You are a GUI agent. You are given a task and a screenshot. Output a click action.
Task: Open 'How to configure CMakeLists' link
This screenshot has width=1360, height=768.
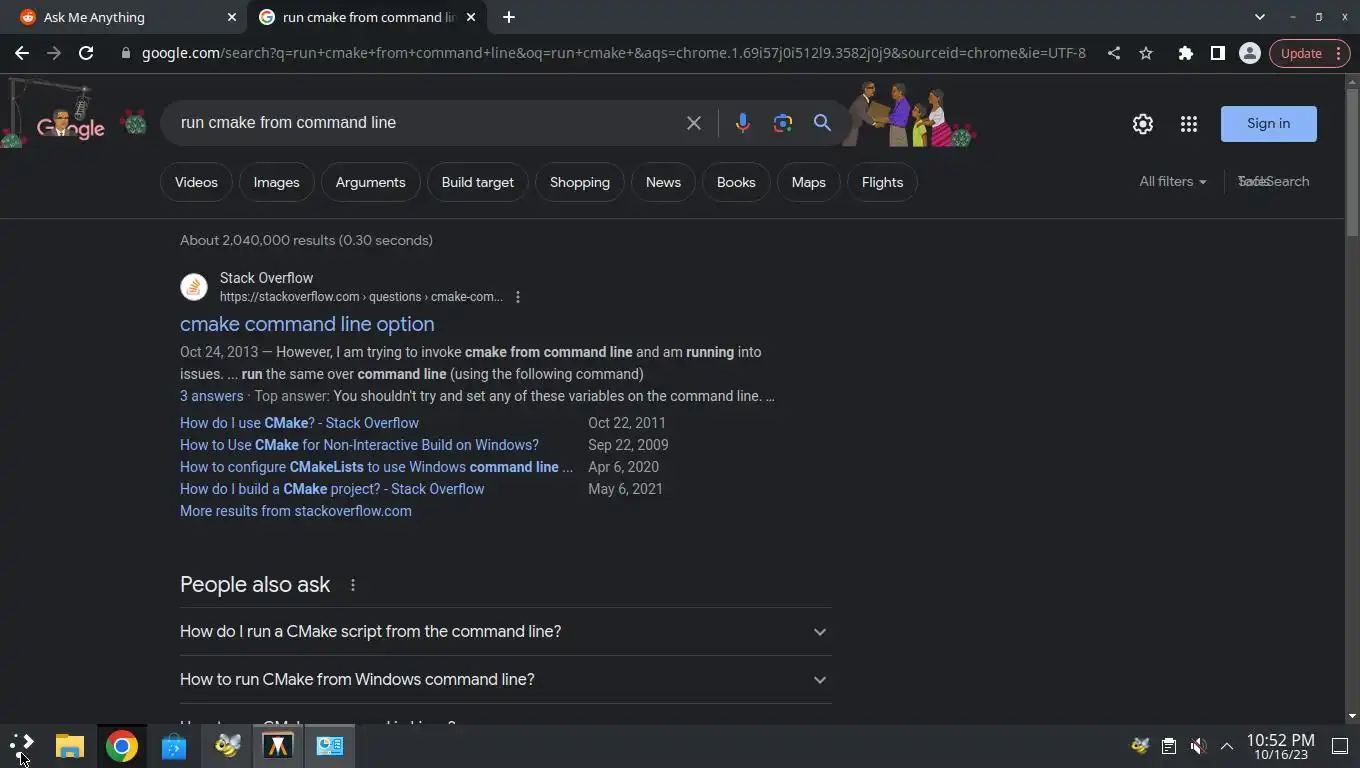click(x=376, y=467)
